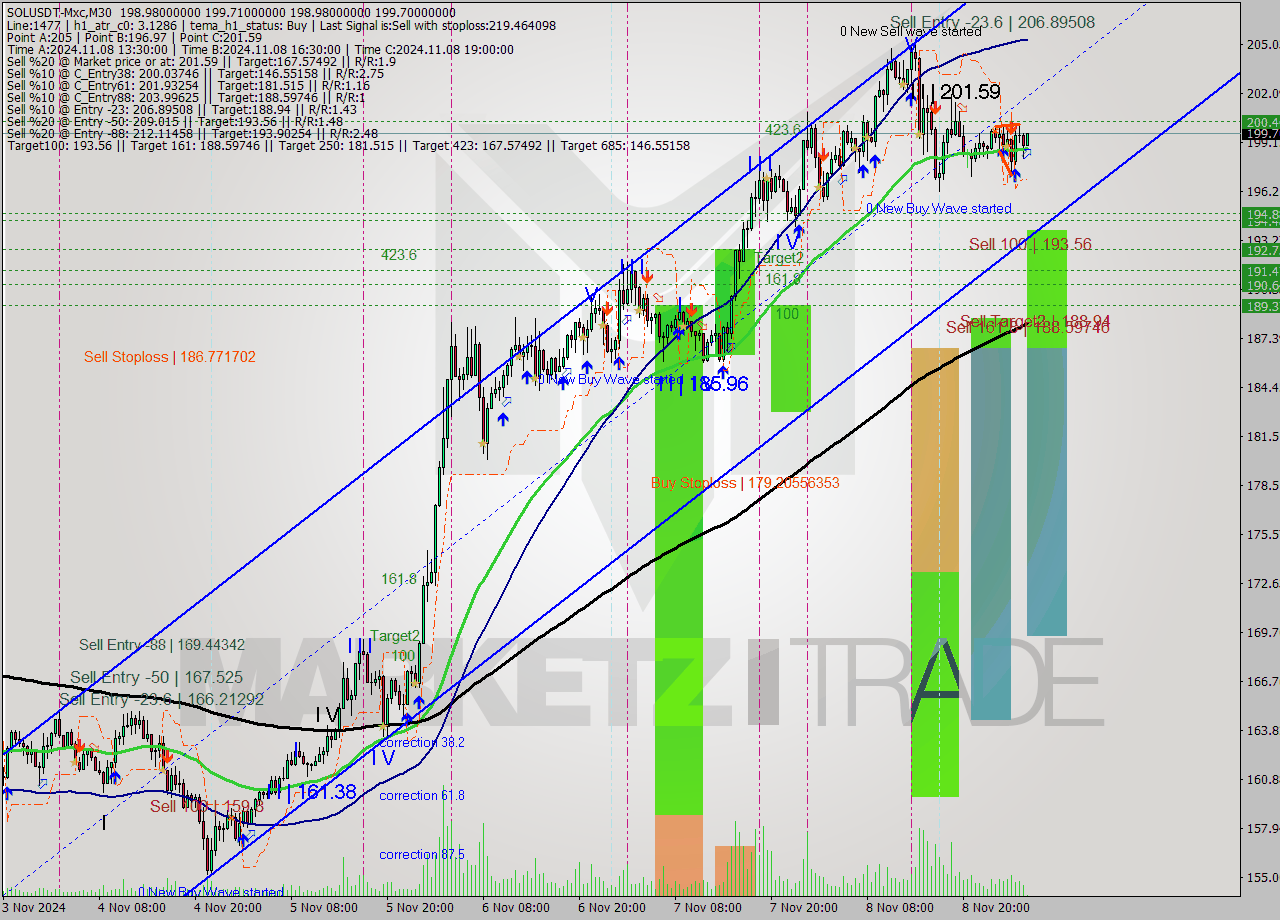Click the '3 Nov 2024' date axis label
Screen dimensions: 1280x920
pos(36,908)
